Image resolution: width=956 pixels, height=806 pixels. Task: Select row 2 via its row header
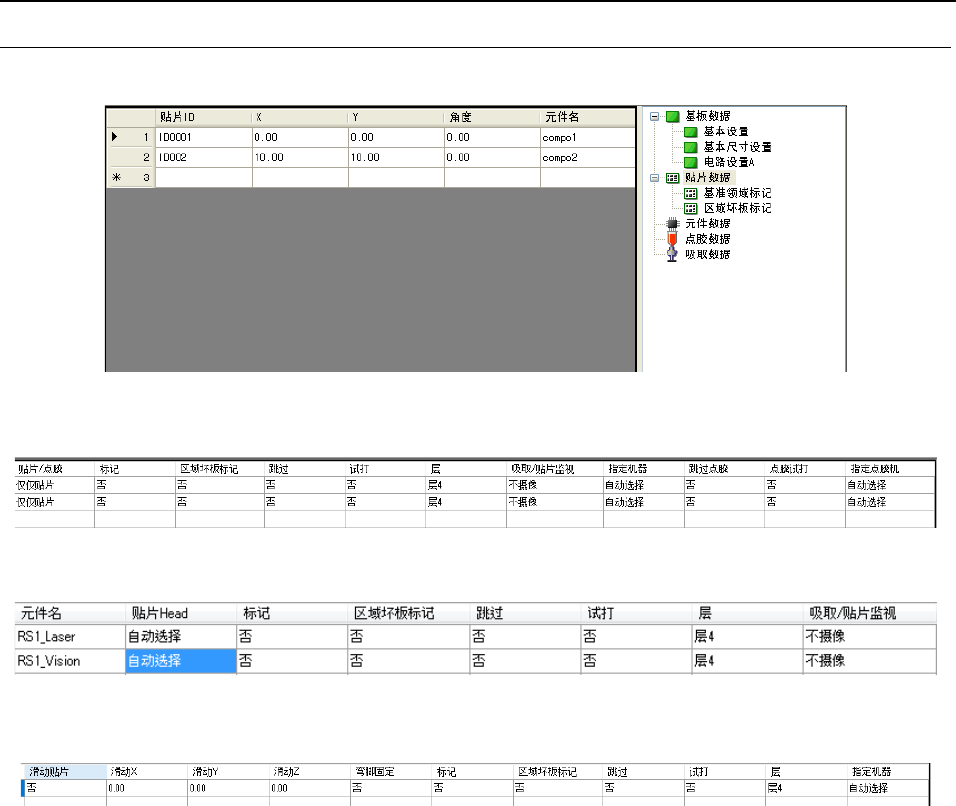(130, 157)
